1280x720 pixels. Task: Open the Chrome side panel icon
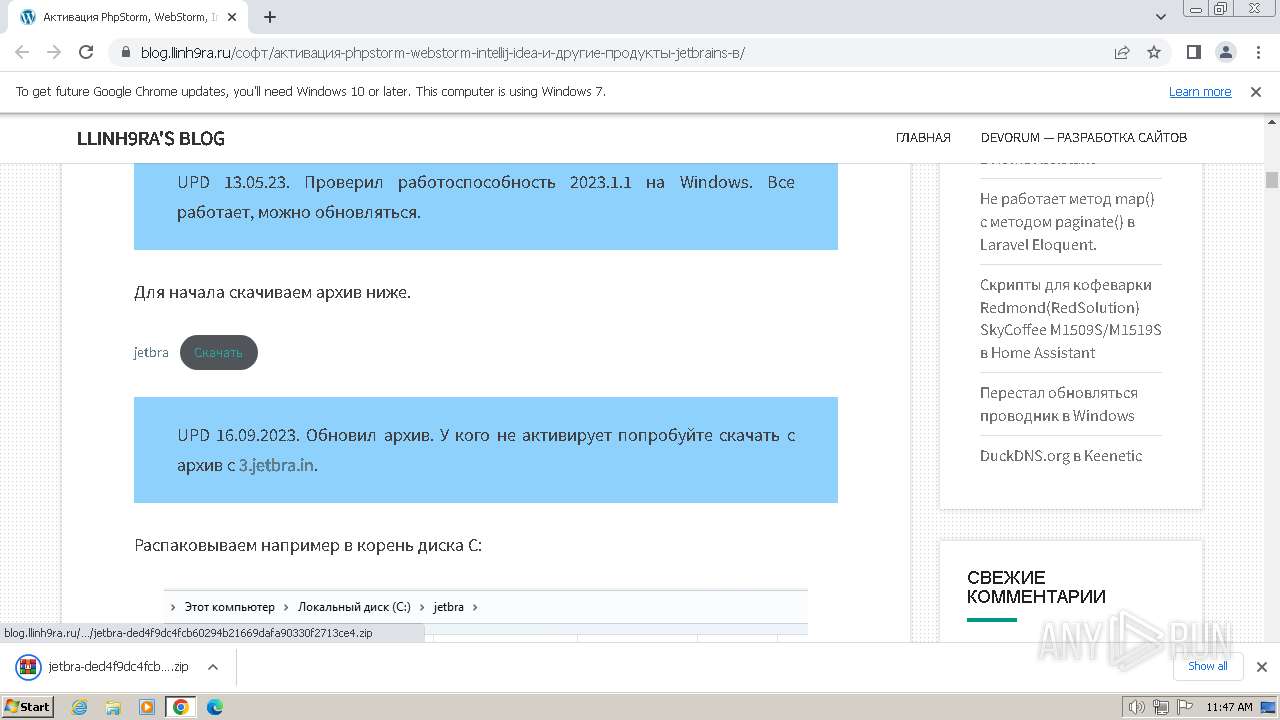pyautogui.click(x=1194, y=53)
